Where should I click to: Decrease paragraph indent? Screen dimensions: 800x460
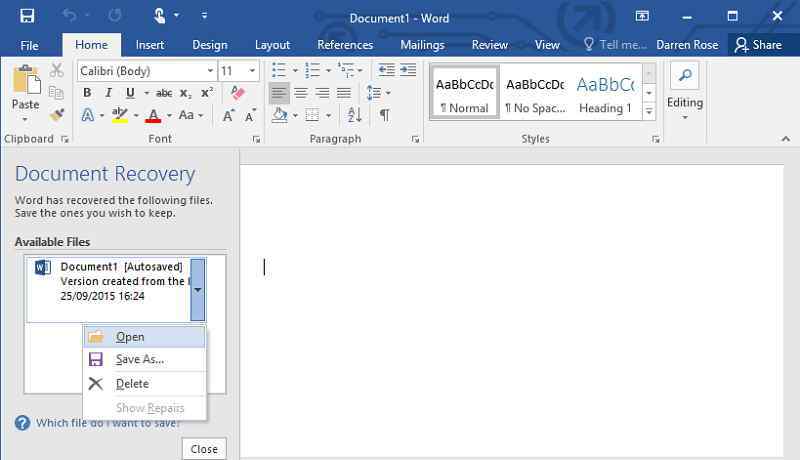(x=386, y=70)
